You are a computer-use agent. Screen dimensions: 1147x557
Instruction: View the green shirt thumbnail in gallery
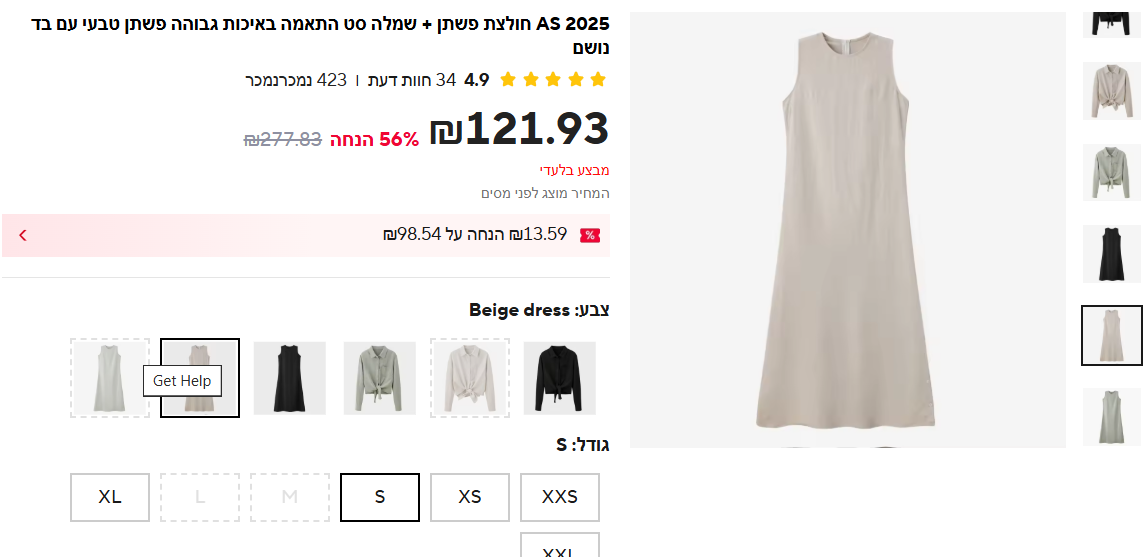click(x=1111, y=172)
